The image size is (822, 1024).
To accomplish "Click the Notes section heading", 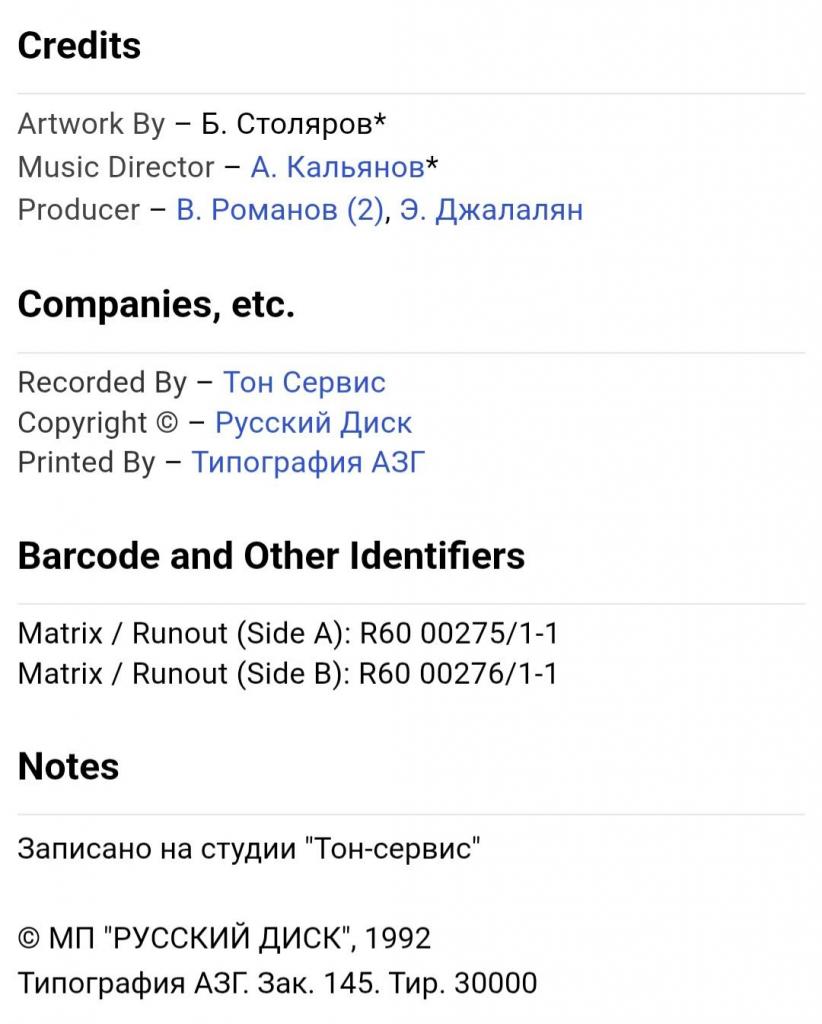I will pos(69,766).
